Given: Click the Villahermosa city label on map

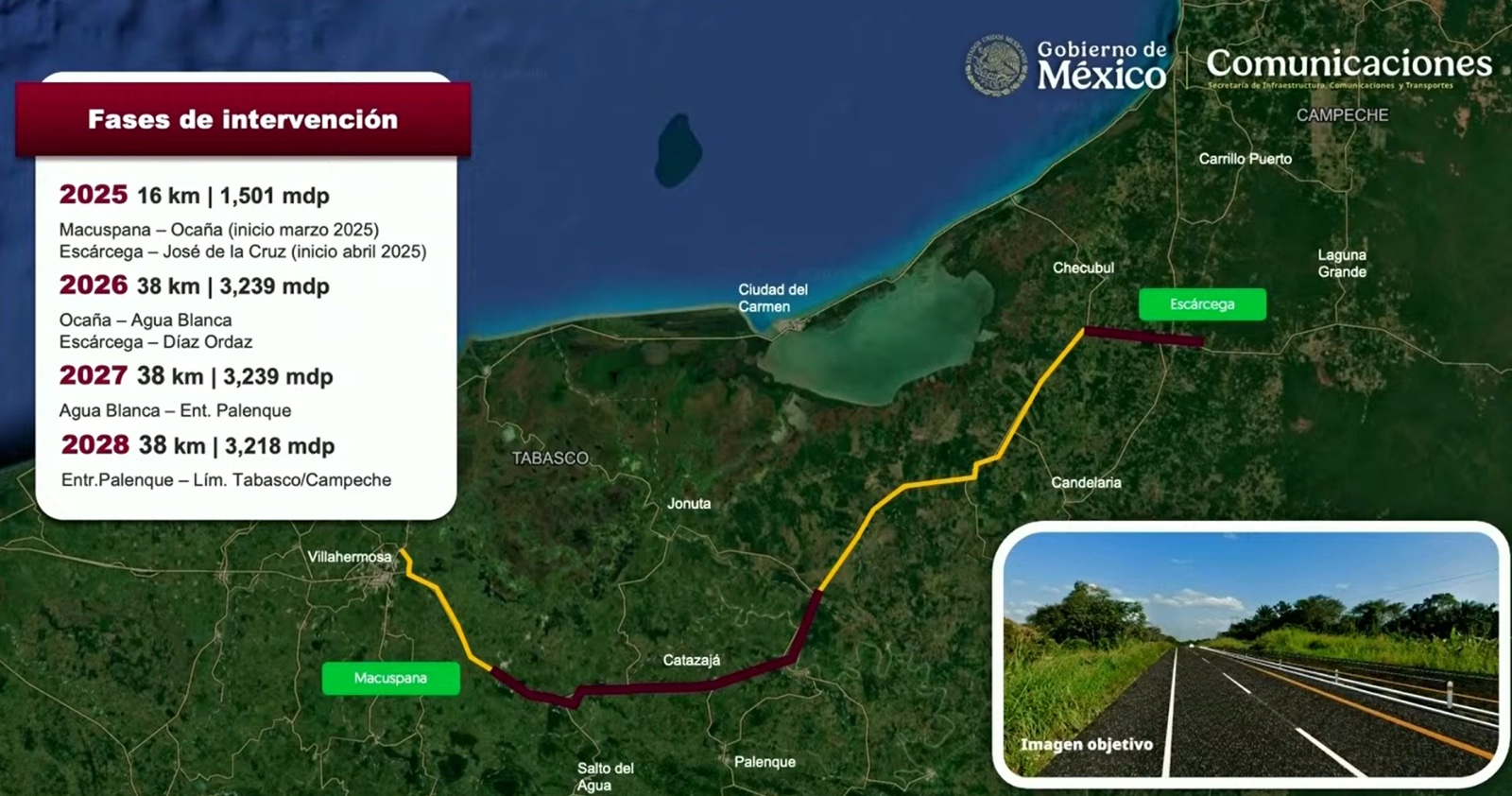Looking at the screenshot, I should pyautogui.click(x=349, y=557).
